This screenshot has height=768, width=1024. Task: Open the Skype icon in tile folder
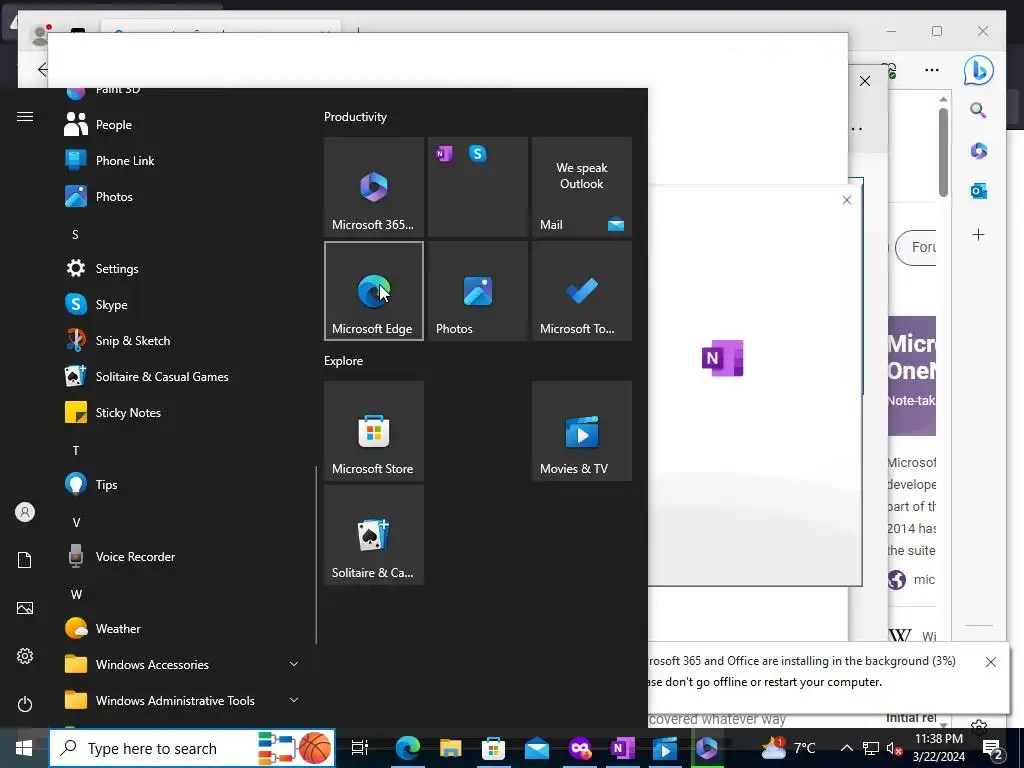tap(478, 154)
